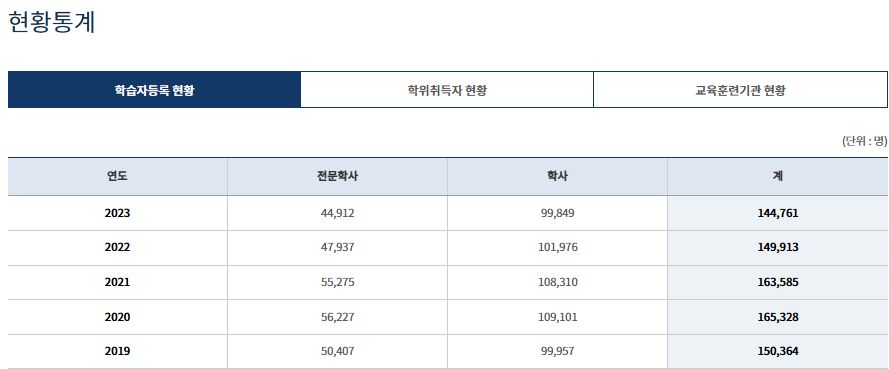Click the 학사 column header
The height and width of the screenshot is (369, 889).
(557, 176)
